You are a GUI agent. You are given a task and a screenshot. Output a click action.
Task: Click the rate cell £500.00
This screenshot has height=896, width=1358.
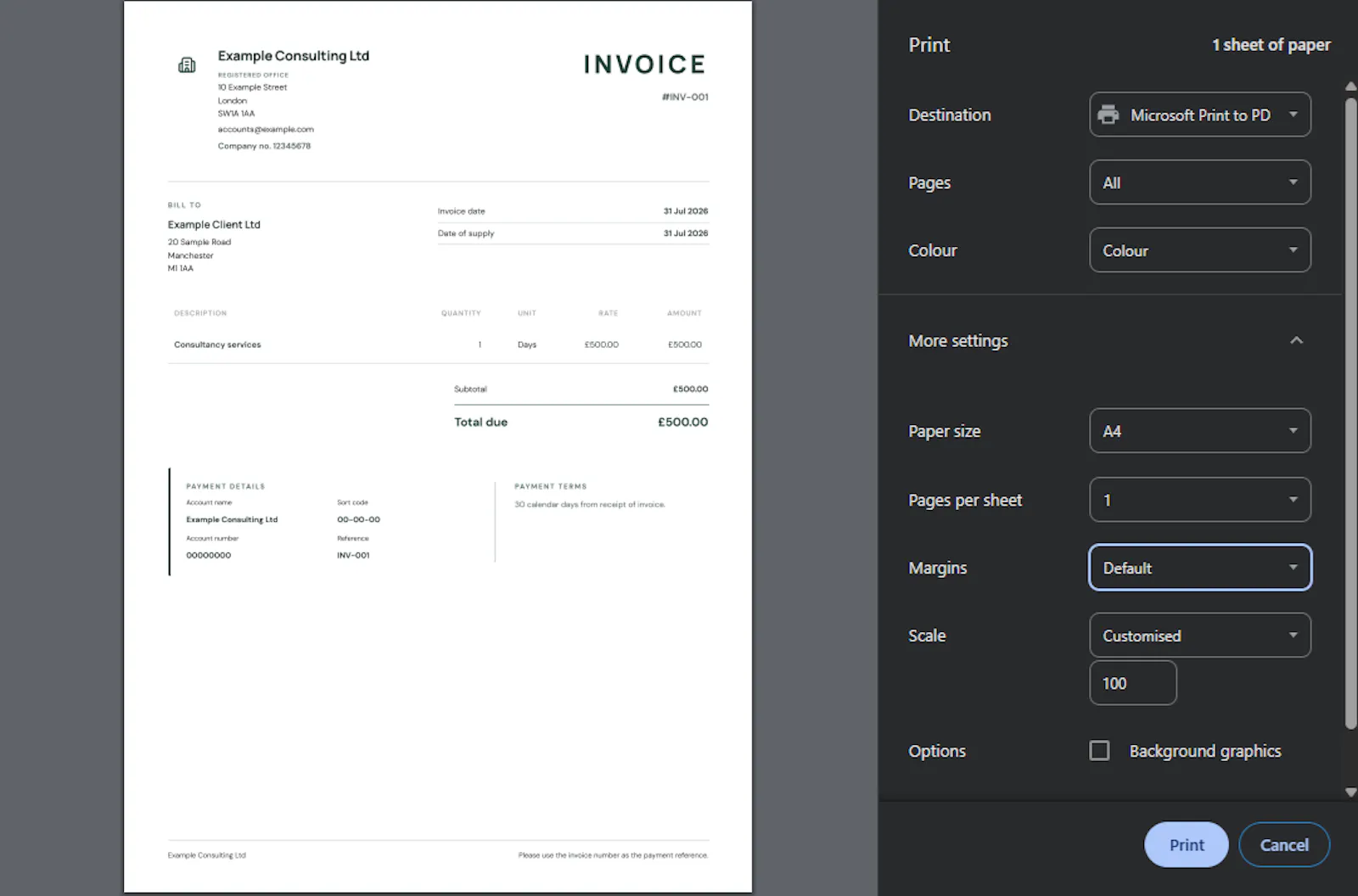pos(602,344)
